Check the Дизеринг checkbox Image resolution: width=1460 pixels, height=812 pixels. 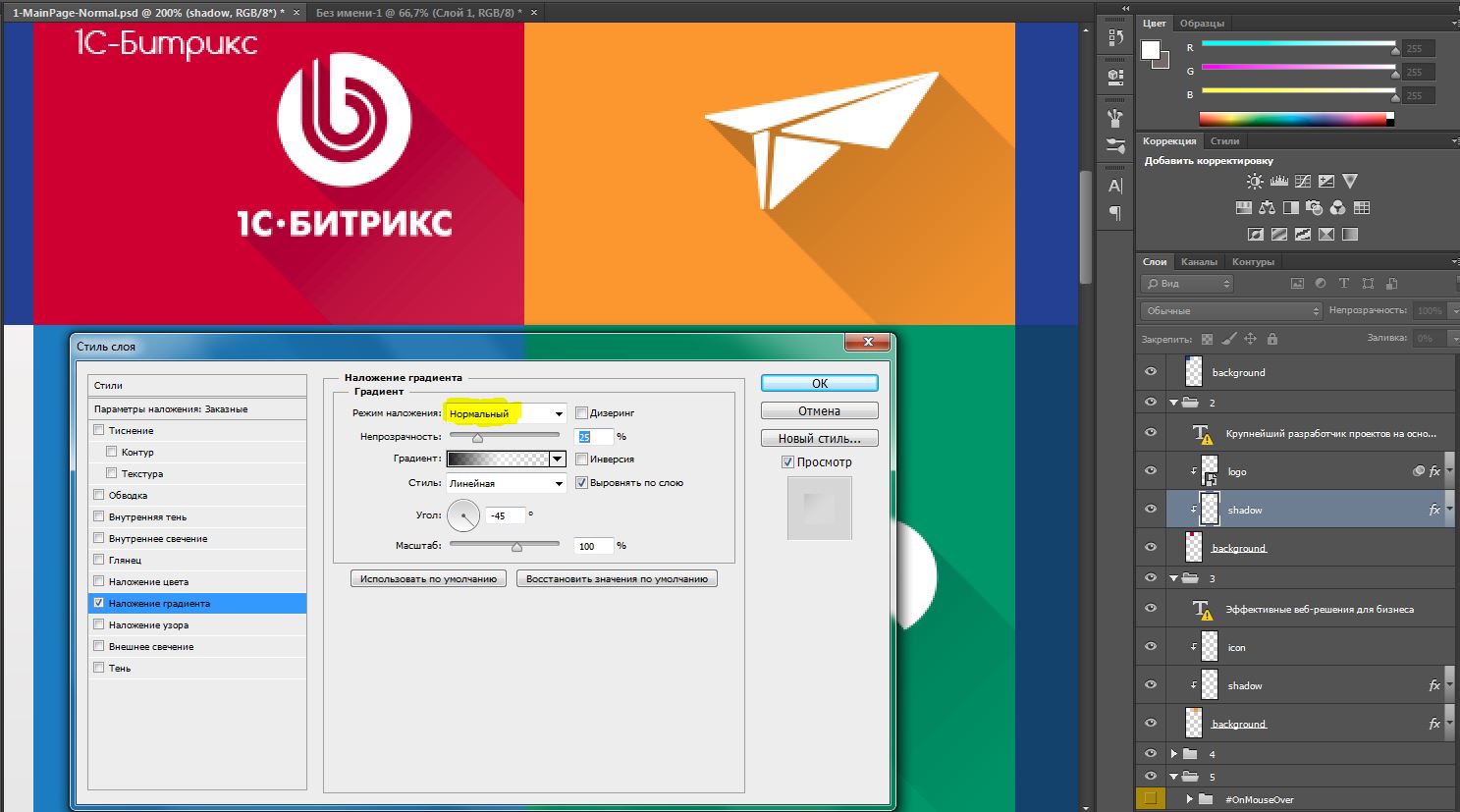pyautogui.click(x=581, y=413)
